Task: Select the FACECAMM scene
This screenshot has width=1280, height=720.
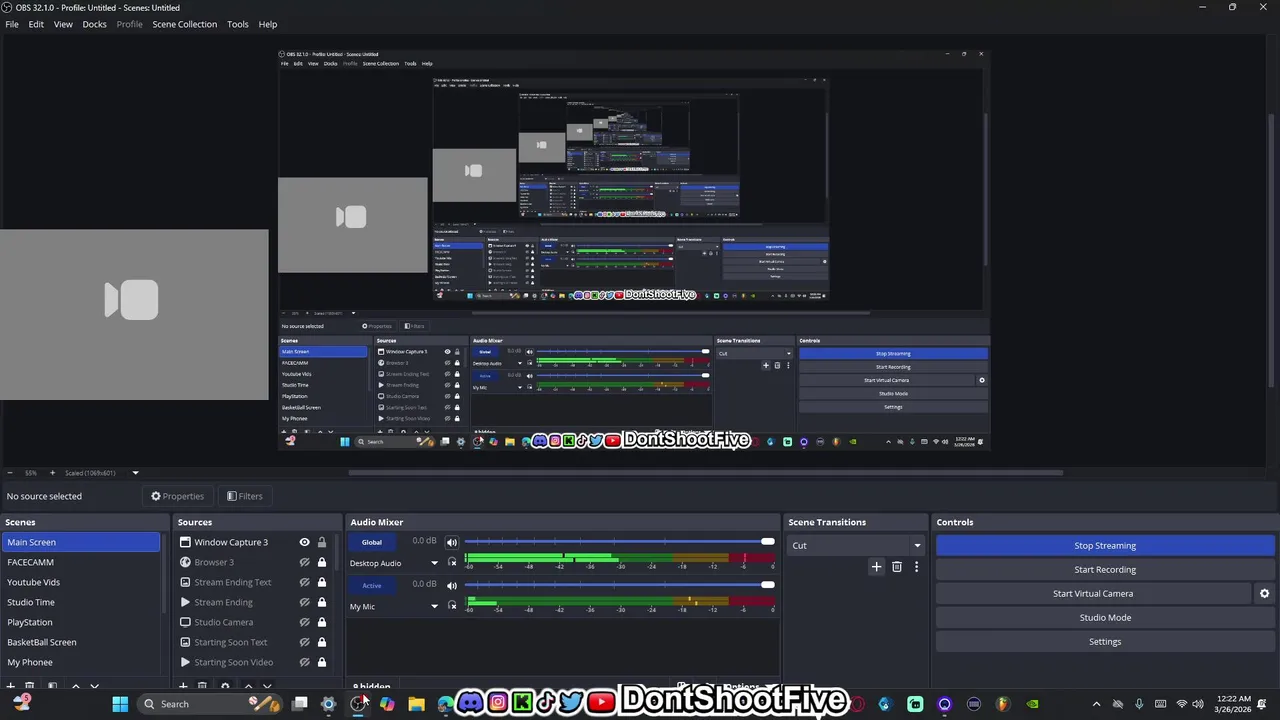Action: (x=80, y=562)
